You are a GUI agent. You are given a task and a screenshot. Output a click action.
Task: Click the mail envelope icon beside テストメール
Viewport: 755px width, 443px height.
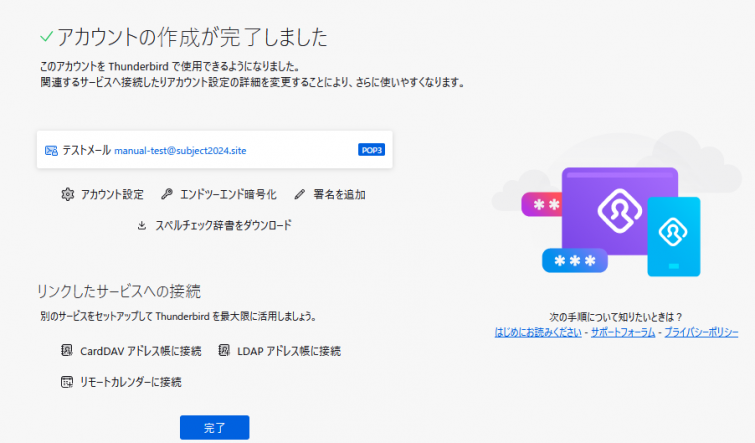click(x=51, y=151)
